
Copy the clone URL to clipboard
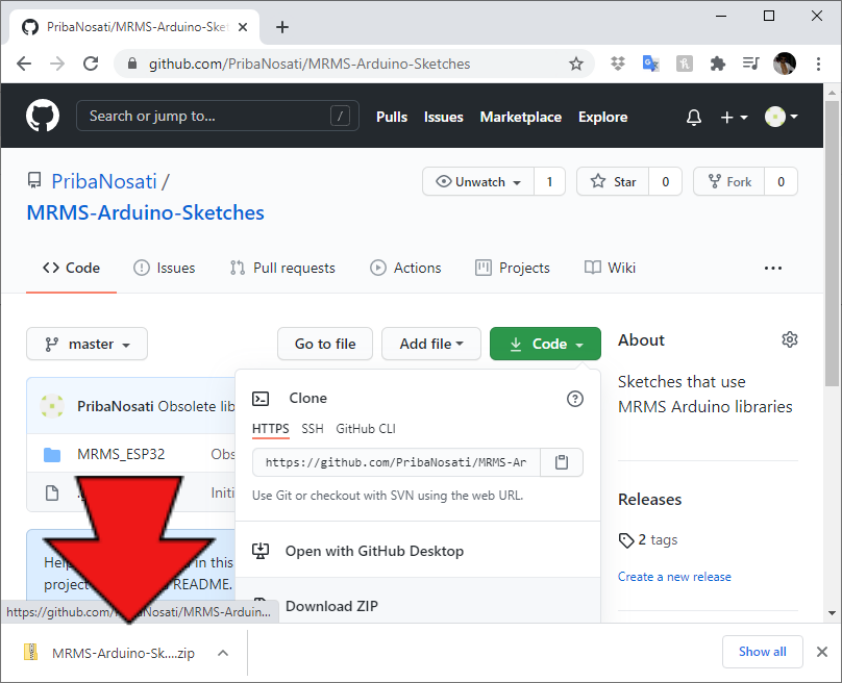[x=562, y=462]
